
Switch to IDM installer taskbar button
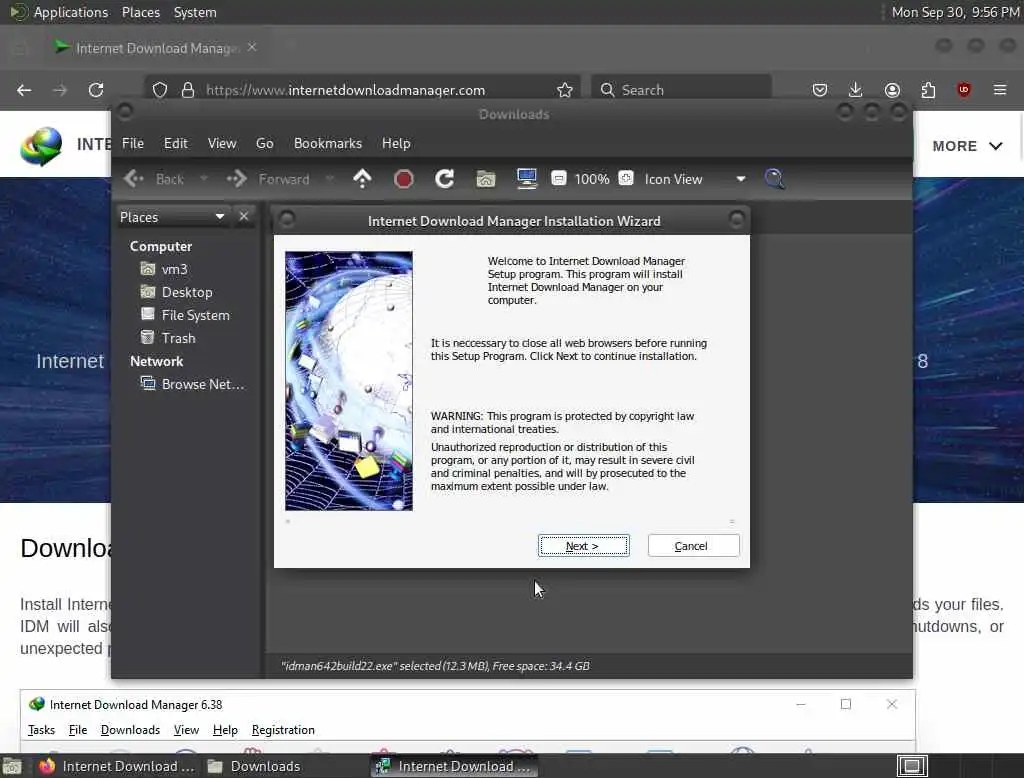pos(455,766)
